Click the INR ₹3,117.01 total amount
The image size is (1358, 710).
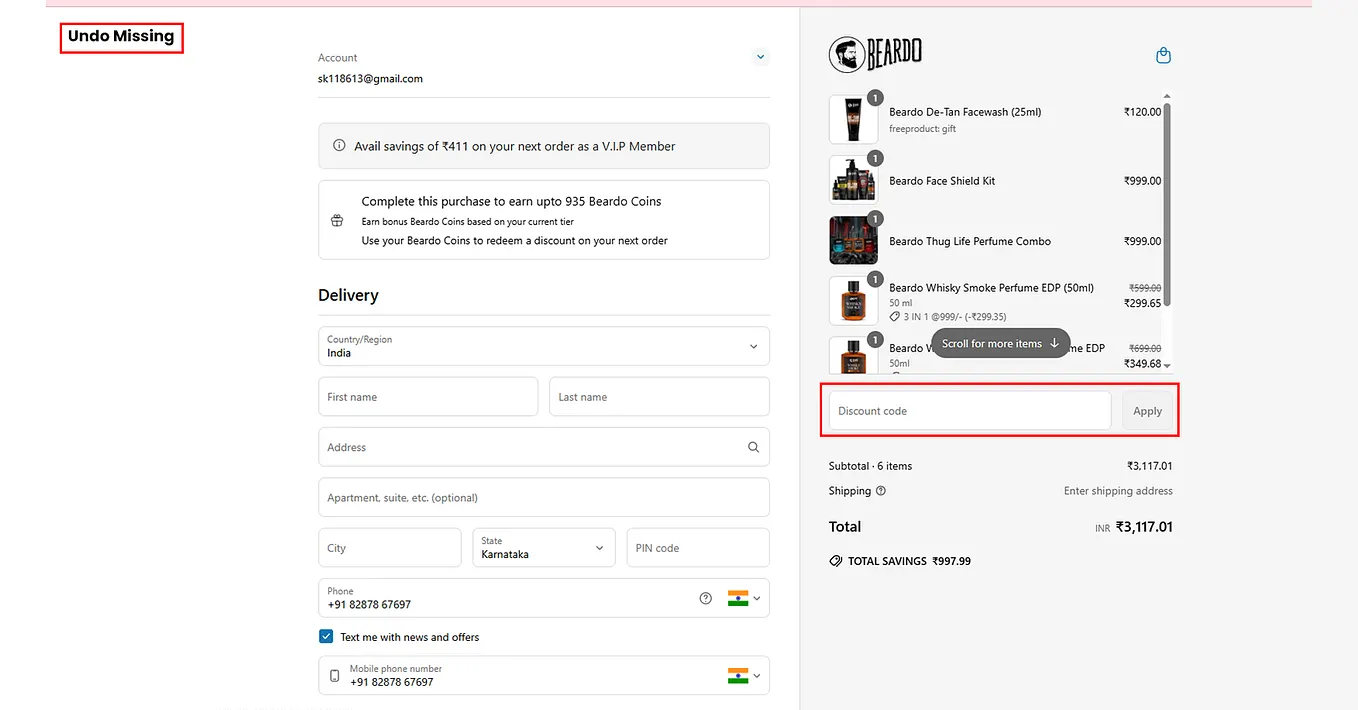1134,527
